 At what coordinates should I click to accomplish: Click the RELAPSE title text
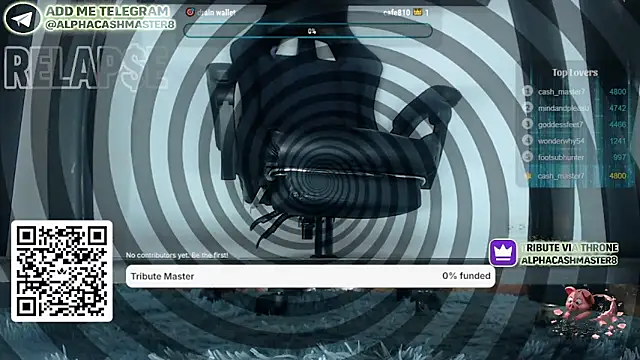(86, 67)
